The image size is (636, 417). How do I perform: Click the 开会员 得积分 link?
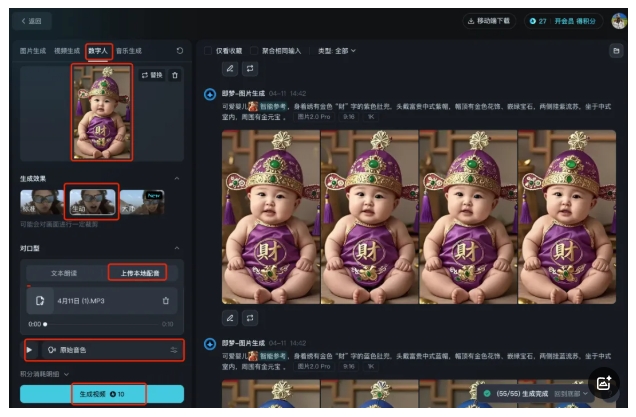pos(575,21)
